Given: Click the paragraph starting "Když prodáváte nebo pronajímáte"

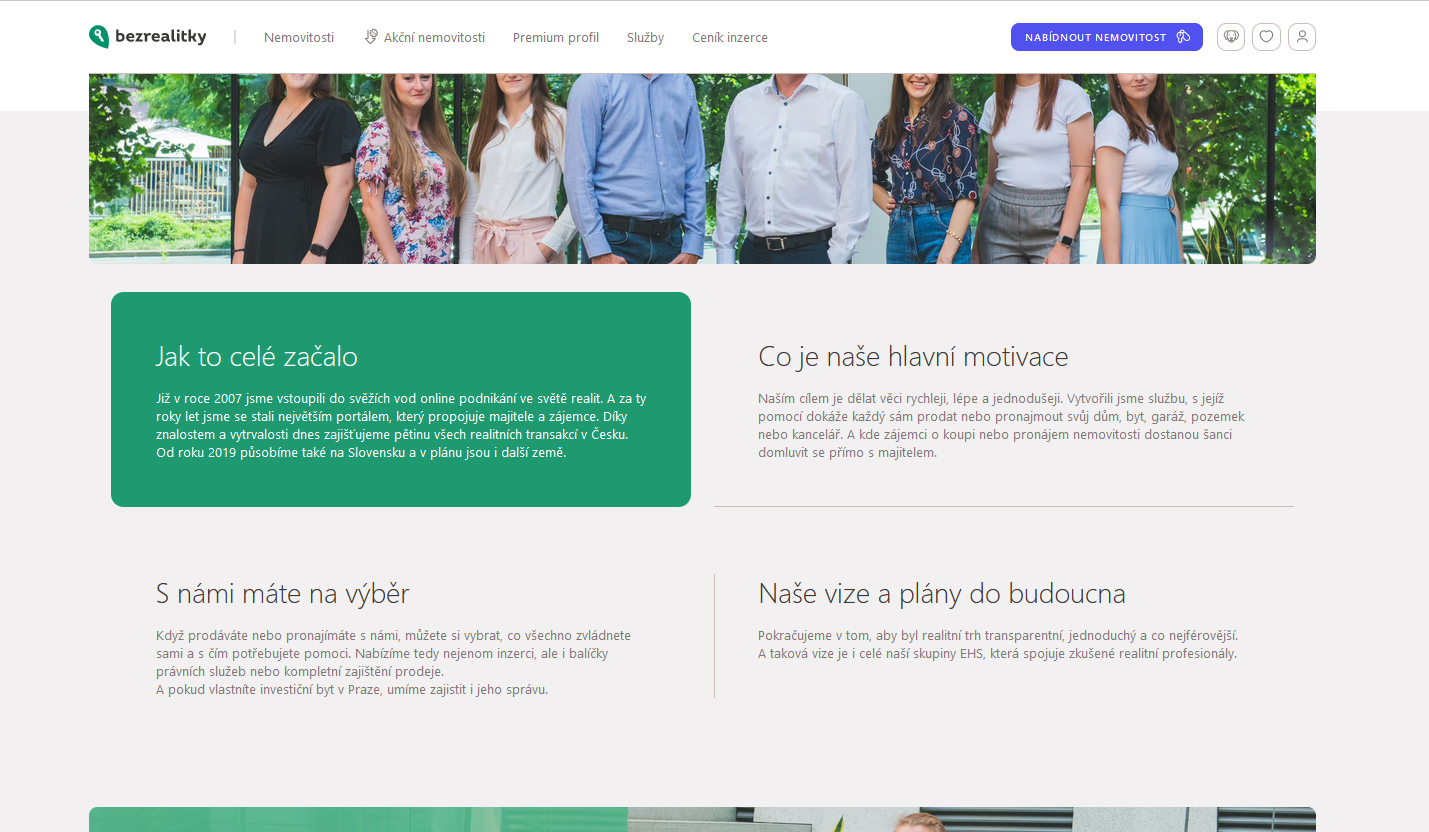Looking at the screenshot, I should pos(394,662).
